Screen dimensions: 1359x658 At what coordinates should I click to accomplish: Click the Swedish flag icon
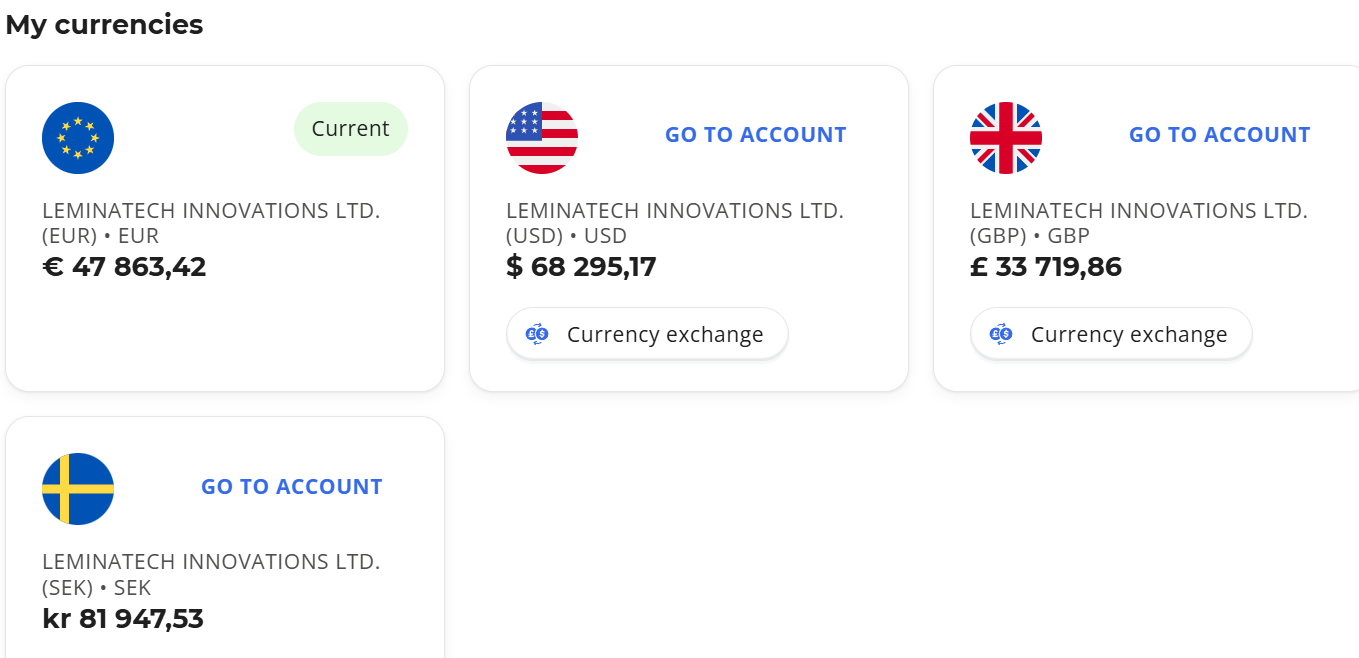pyautogui.click(x=78, y=489)
